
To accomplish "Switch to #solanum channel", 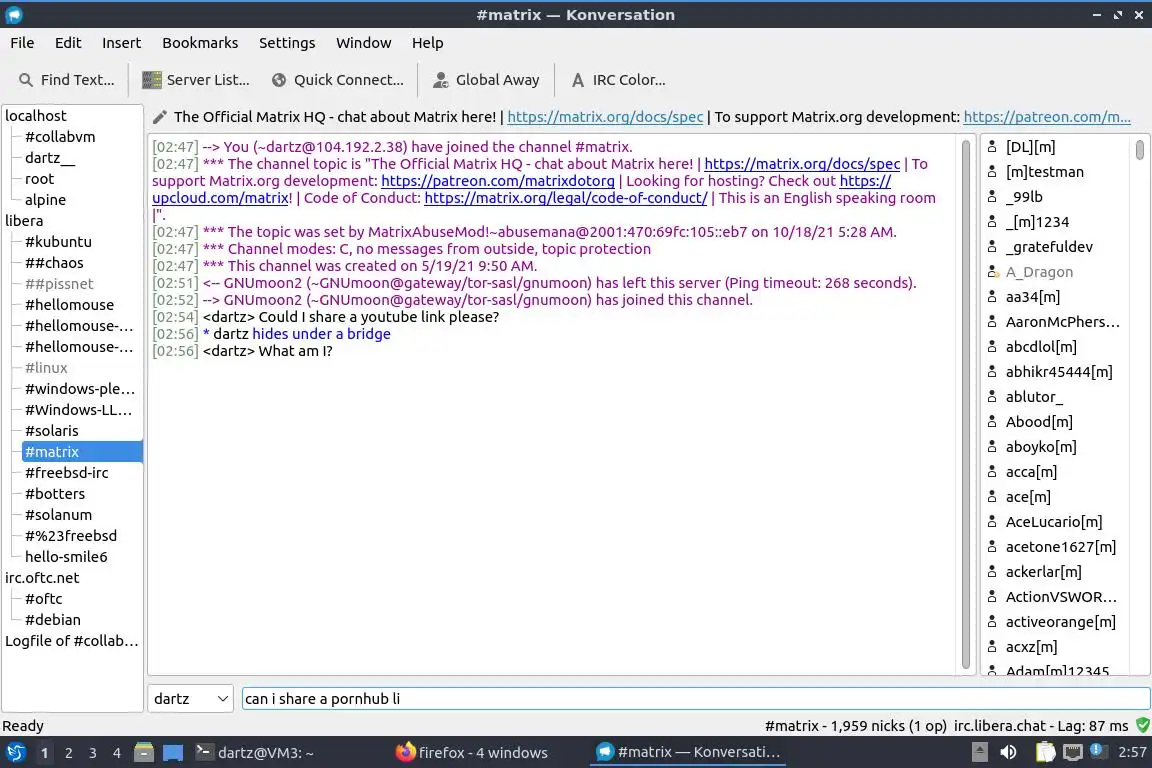I will click(58, 514).
